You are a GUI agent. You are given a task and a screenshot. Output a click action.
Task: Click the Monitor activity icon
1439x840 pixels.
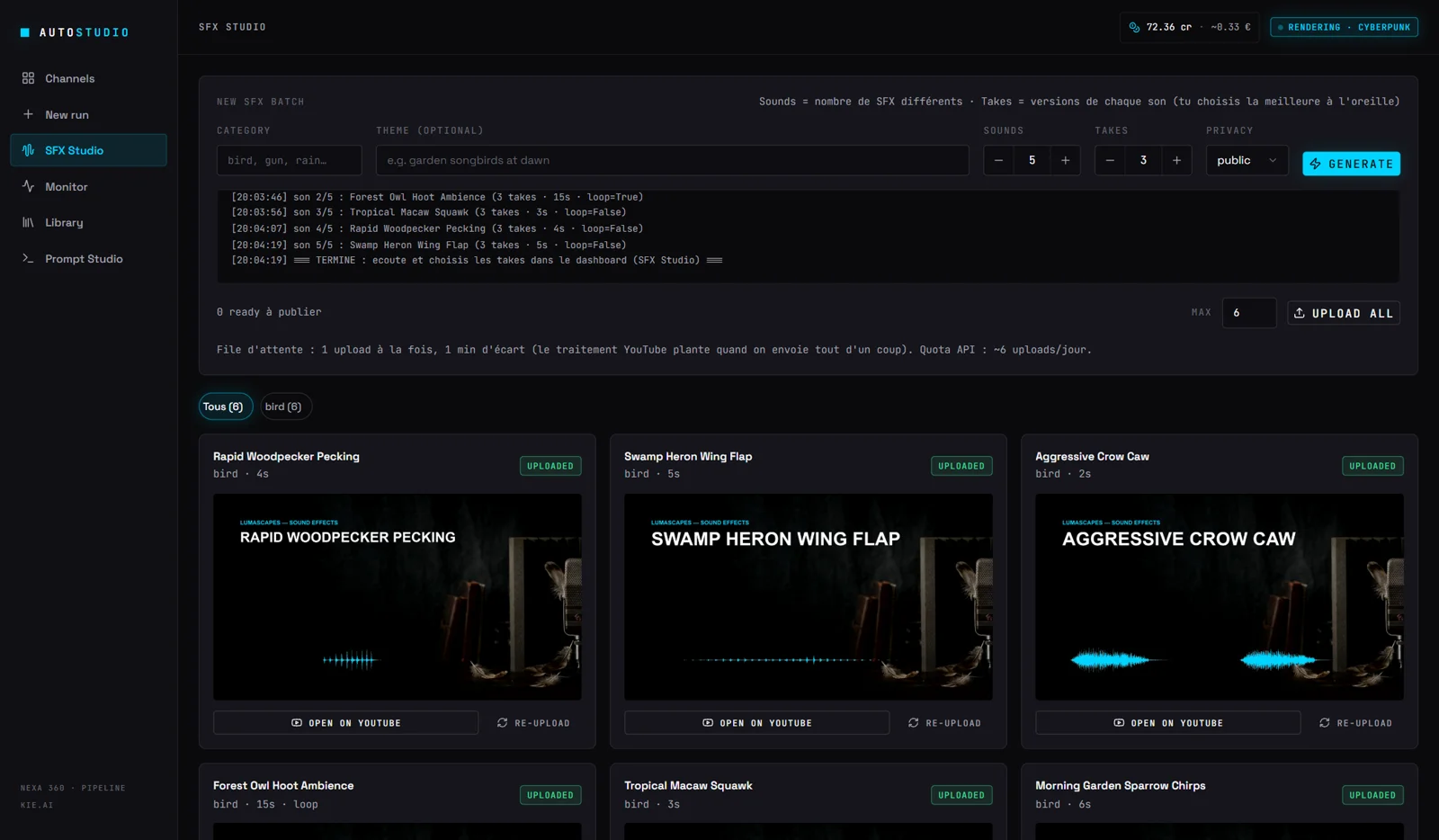coord(28,186)
